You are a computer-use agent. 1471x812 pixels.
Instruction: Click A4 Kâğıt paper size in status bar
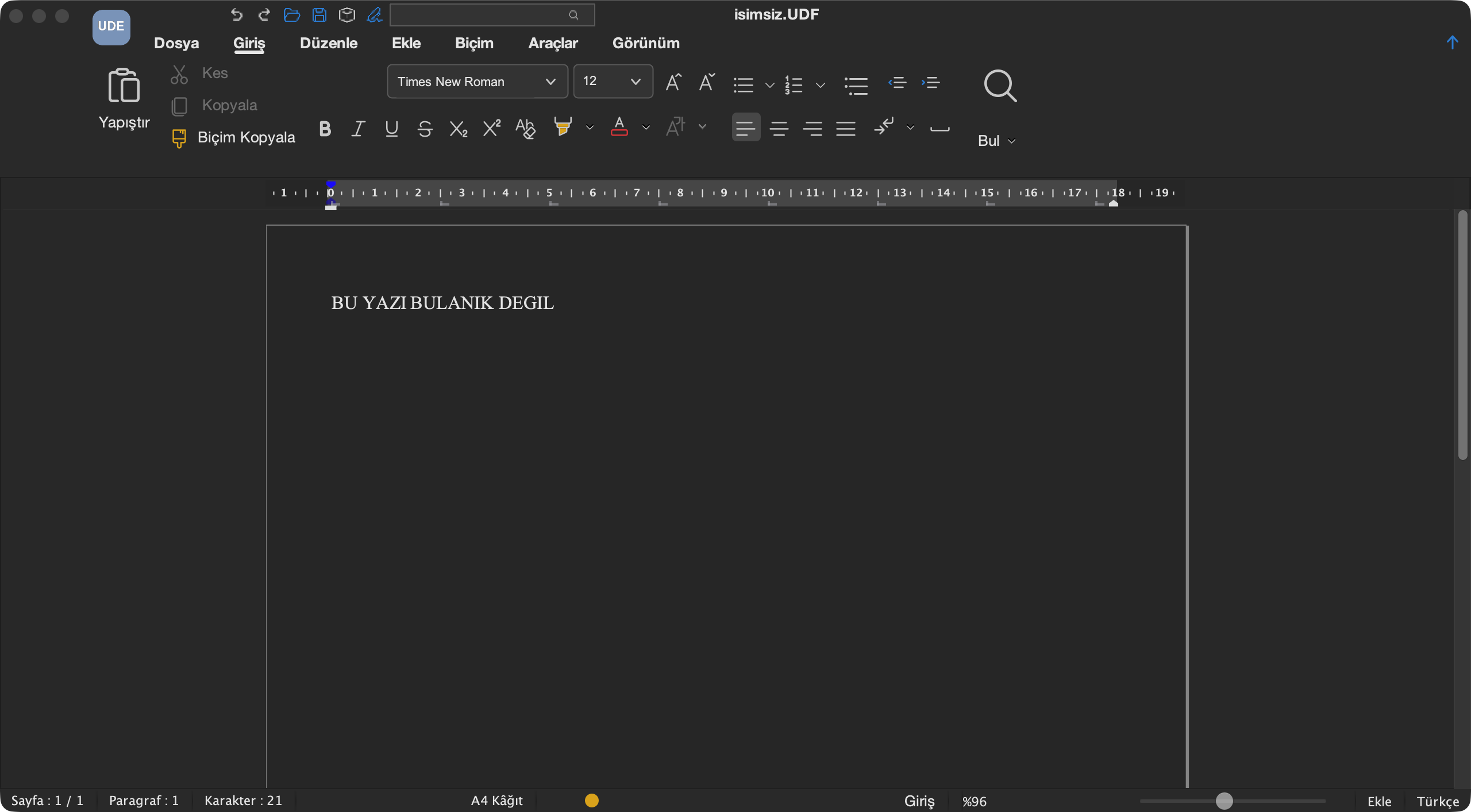497,801
